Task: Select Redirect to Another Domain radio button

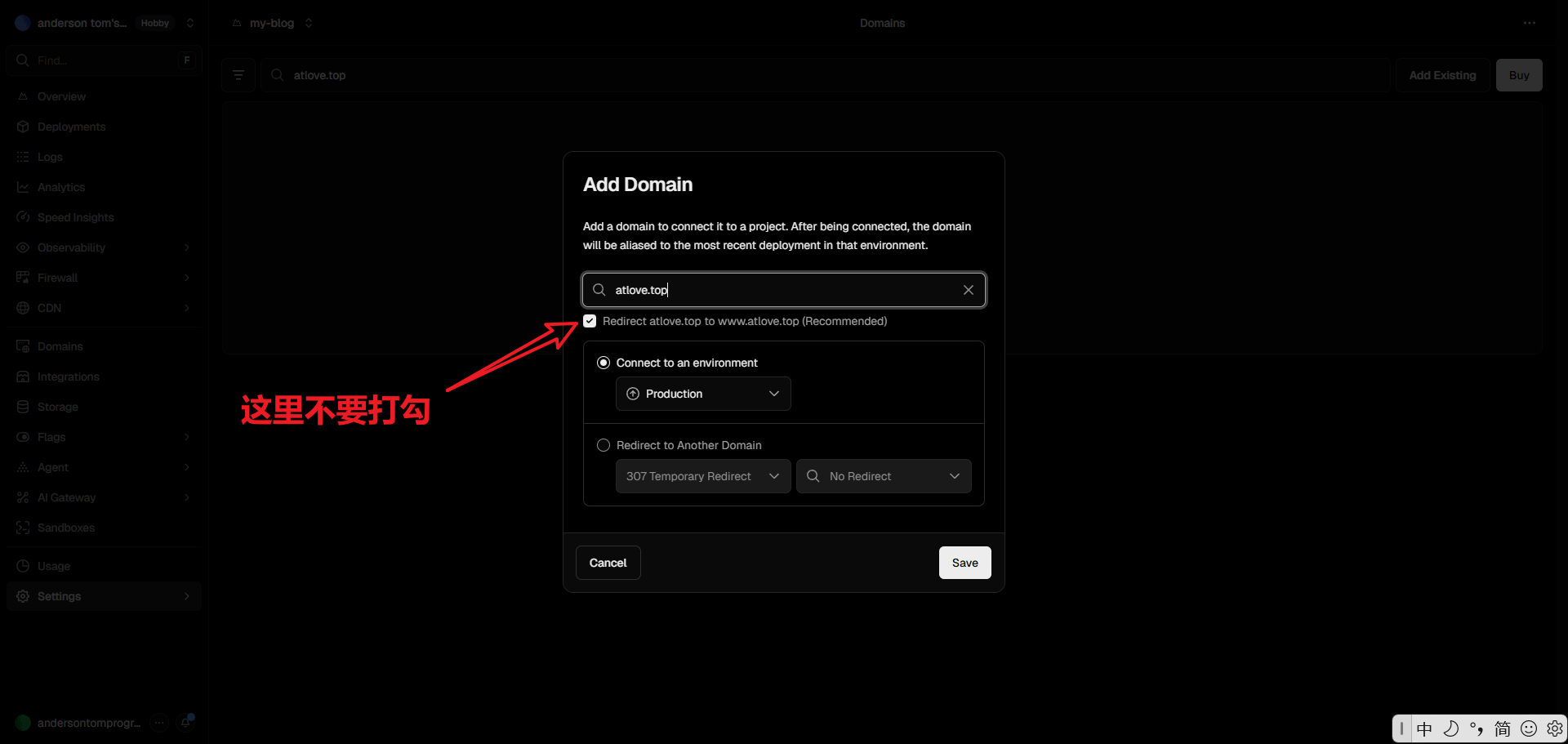Action: 604,445
